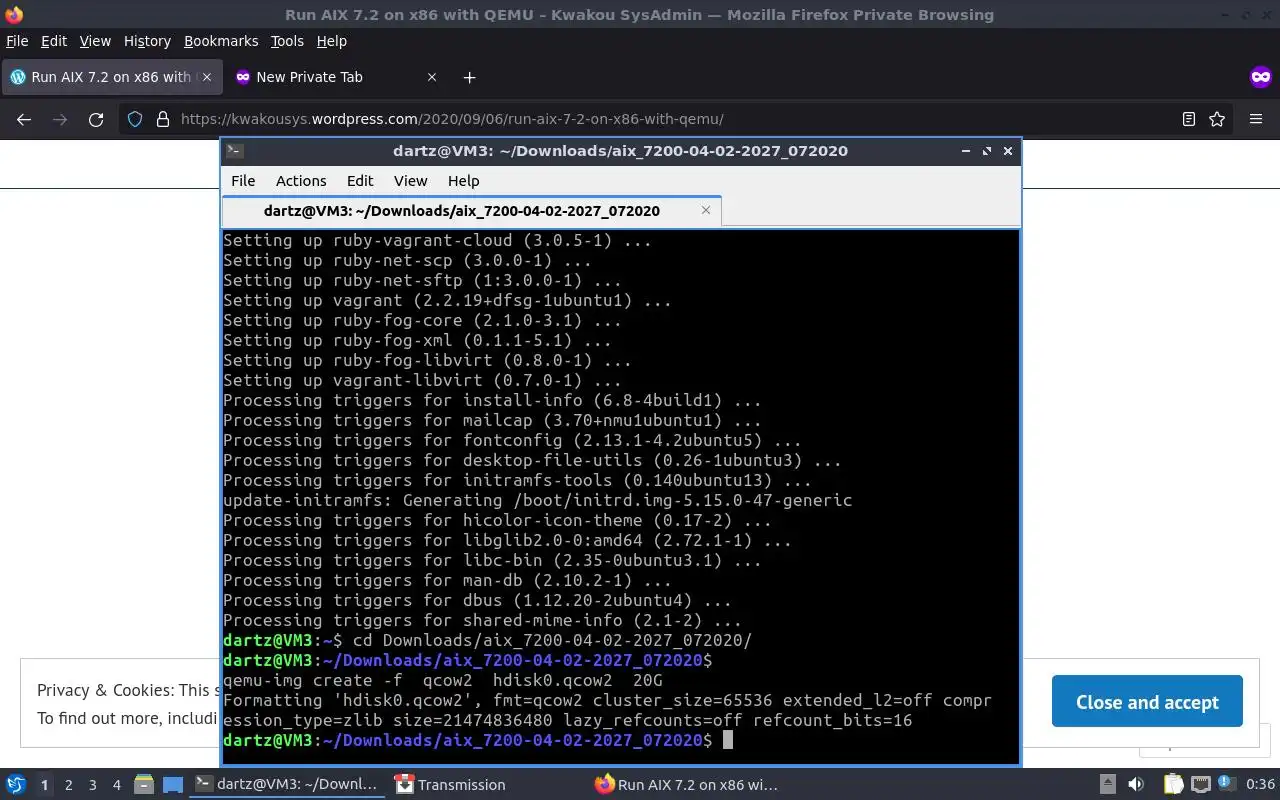Click the Firefox forward arrow

pyautogui.click(x=60, y=119)
